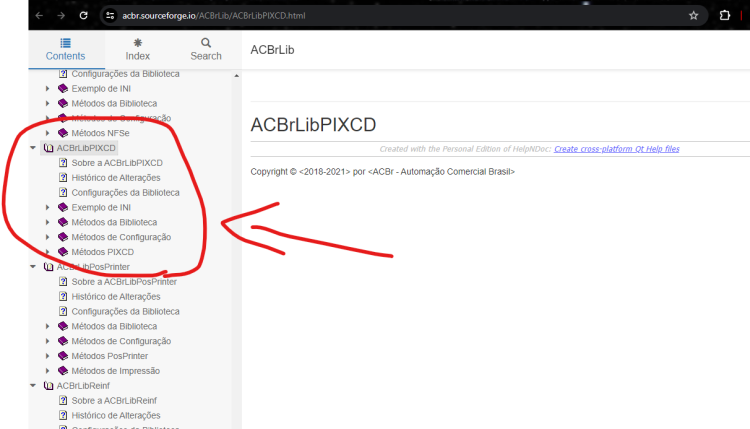Click the browser forward arrow
Image resolution: width=750 pixels, height=429 pixels.
click(61, 16)
